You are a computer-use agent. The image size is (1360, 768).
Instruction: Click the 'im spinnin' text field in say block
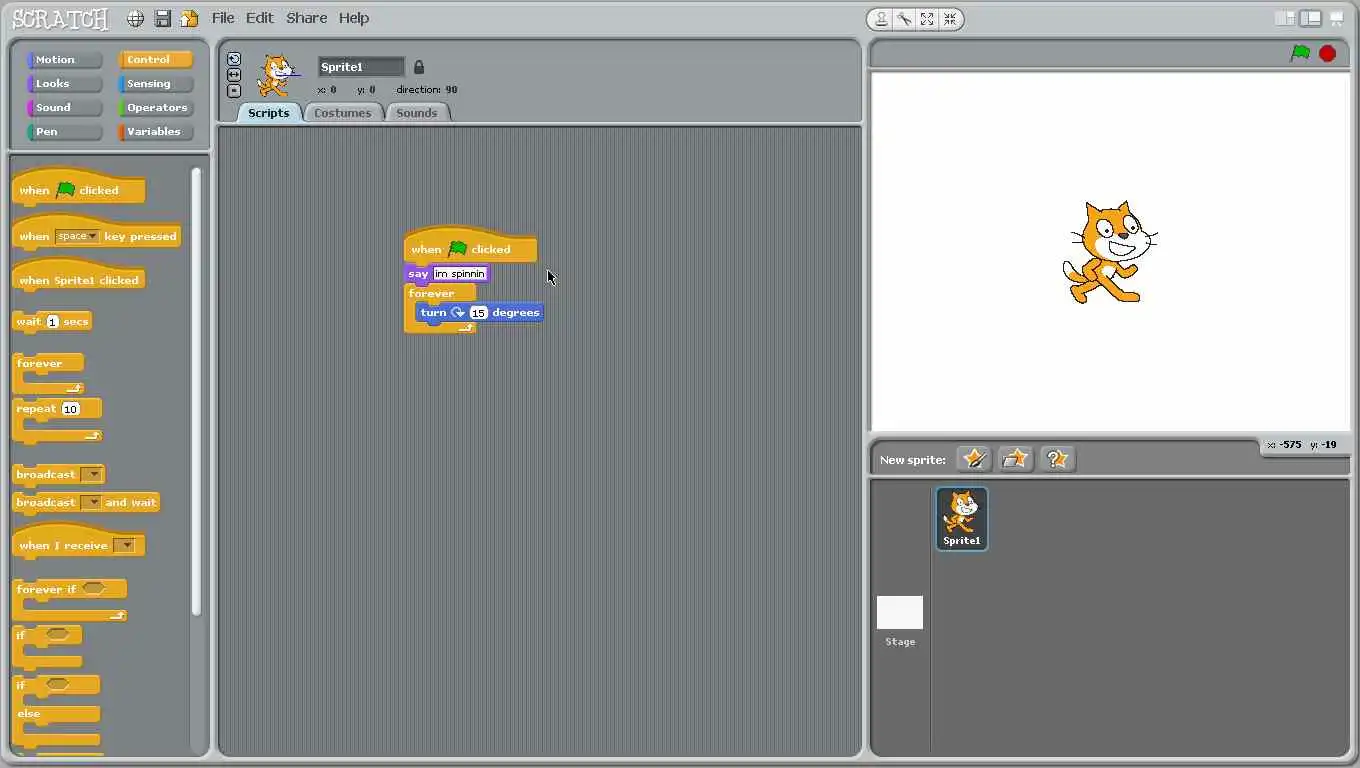[x=460, y=274]
